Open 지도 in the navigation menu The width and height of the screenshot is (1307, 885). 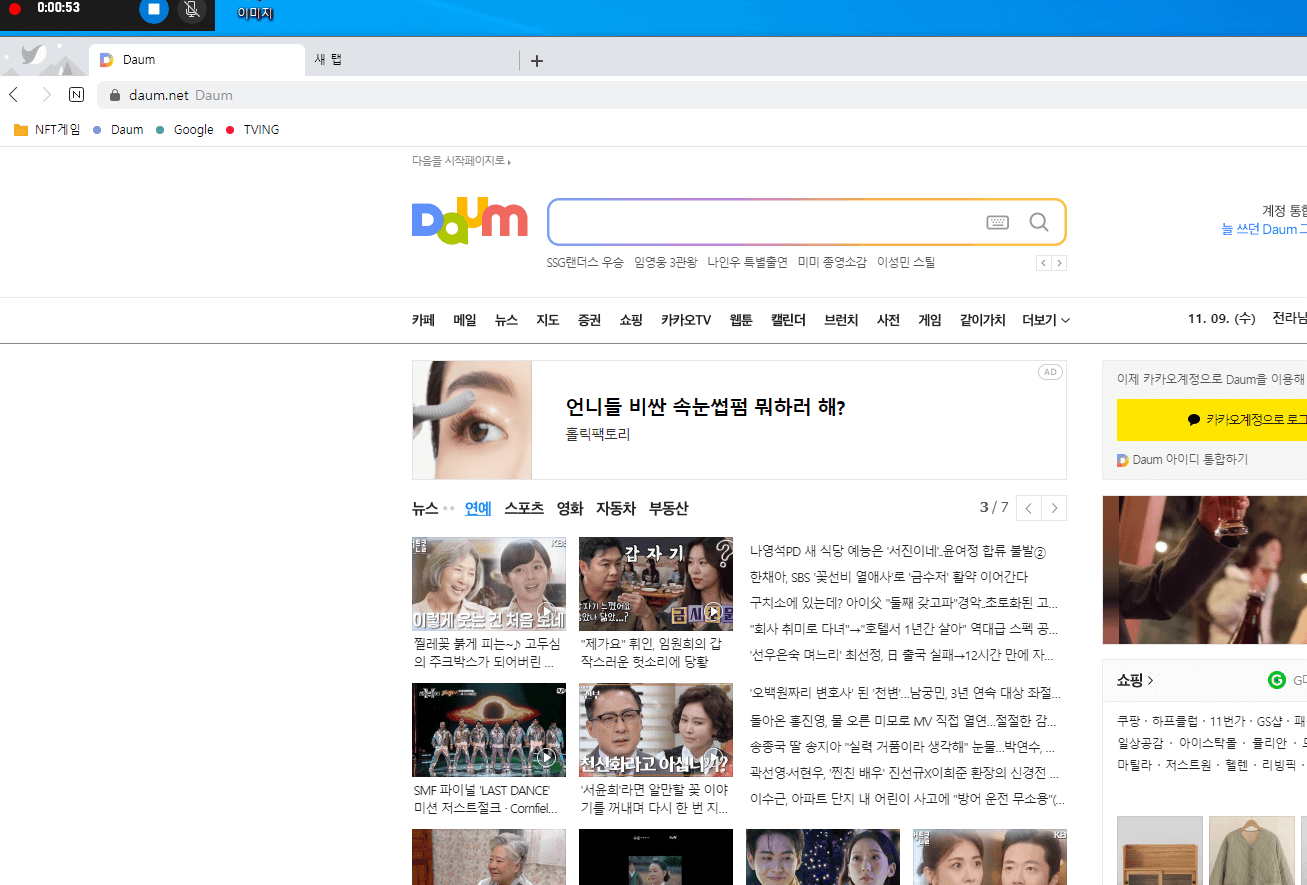pyautogui.click(x=548, y=320)
